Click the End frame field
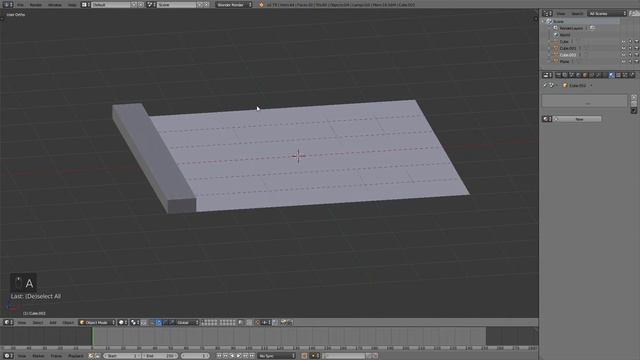Viewport: 640px width, 360px height. pyautogui.click(x=160, y=356)
